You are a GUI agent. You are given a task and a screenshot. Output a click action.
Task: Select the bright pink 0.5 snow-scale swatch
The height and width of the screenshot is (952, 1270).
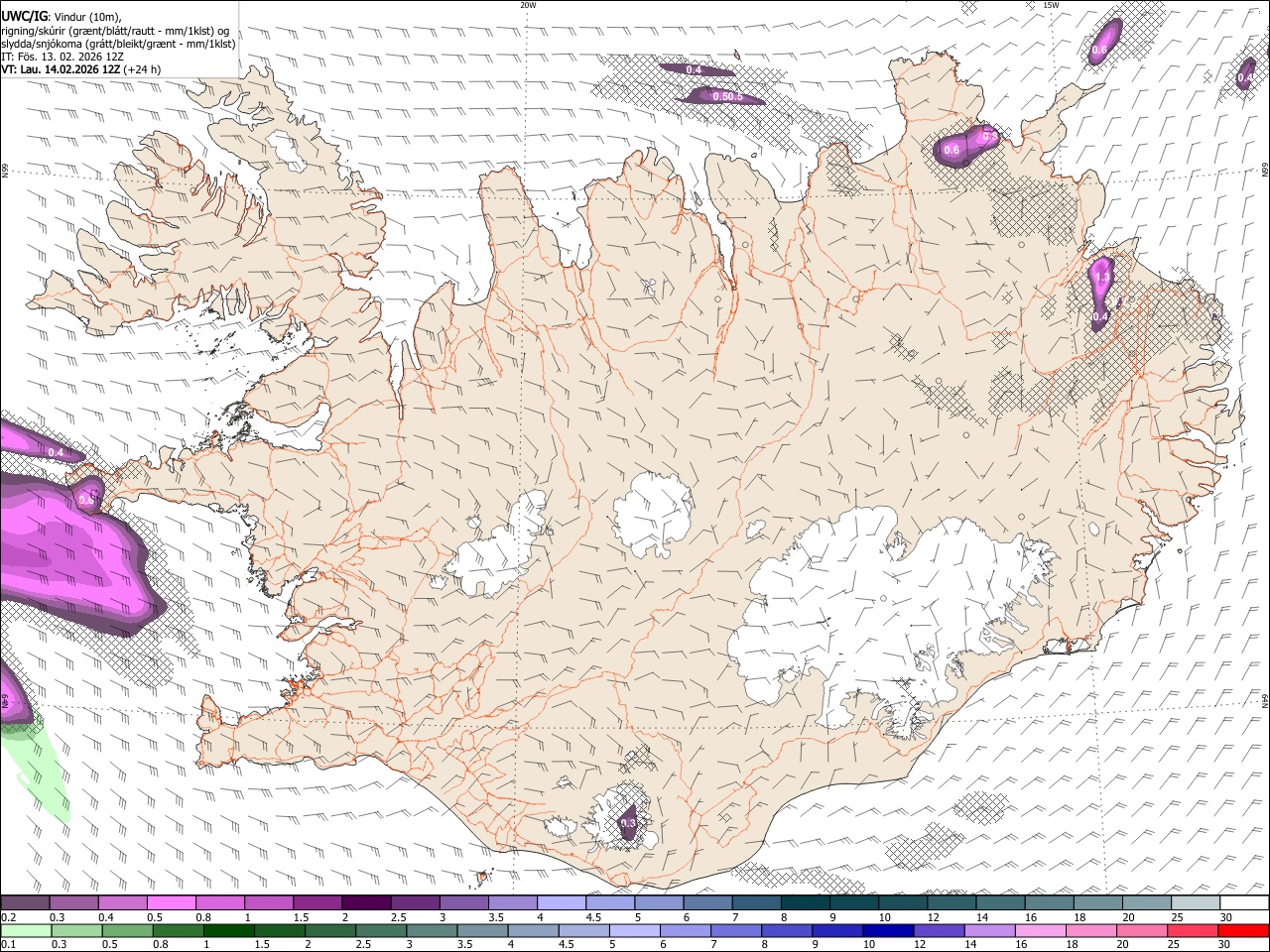[171, 903]
